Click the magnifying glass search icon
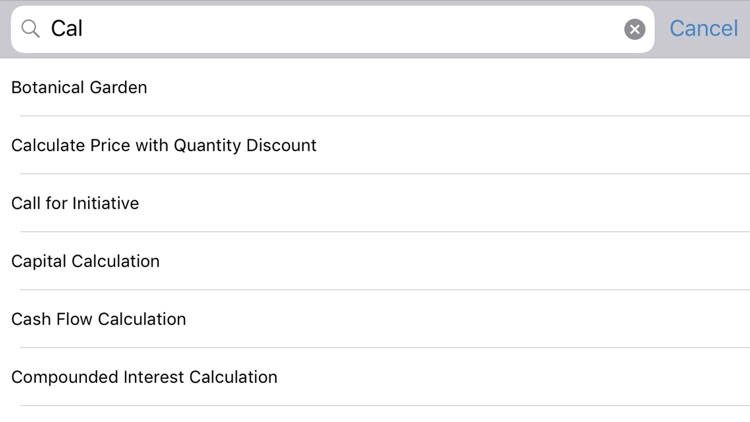The width and height of the screenshot is (750, 422). tap(31, 29)
